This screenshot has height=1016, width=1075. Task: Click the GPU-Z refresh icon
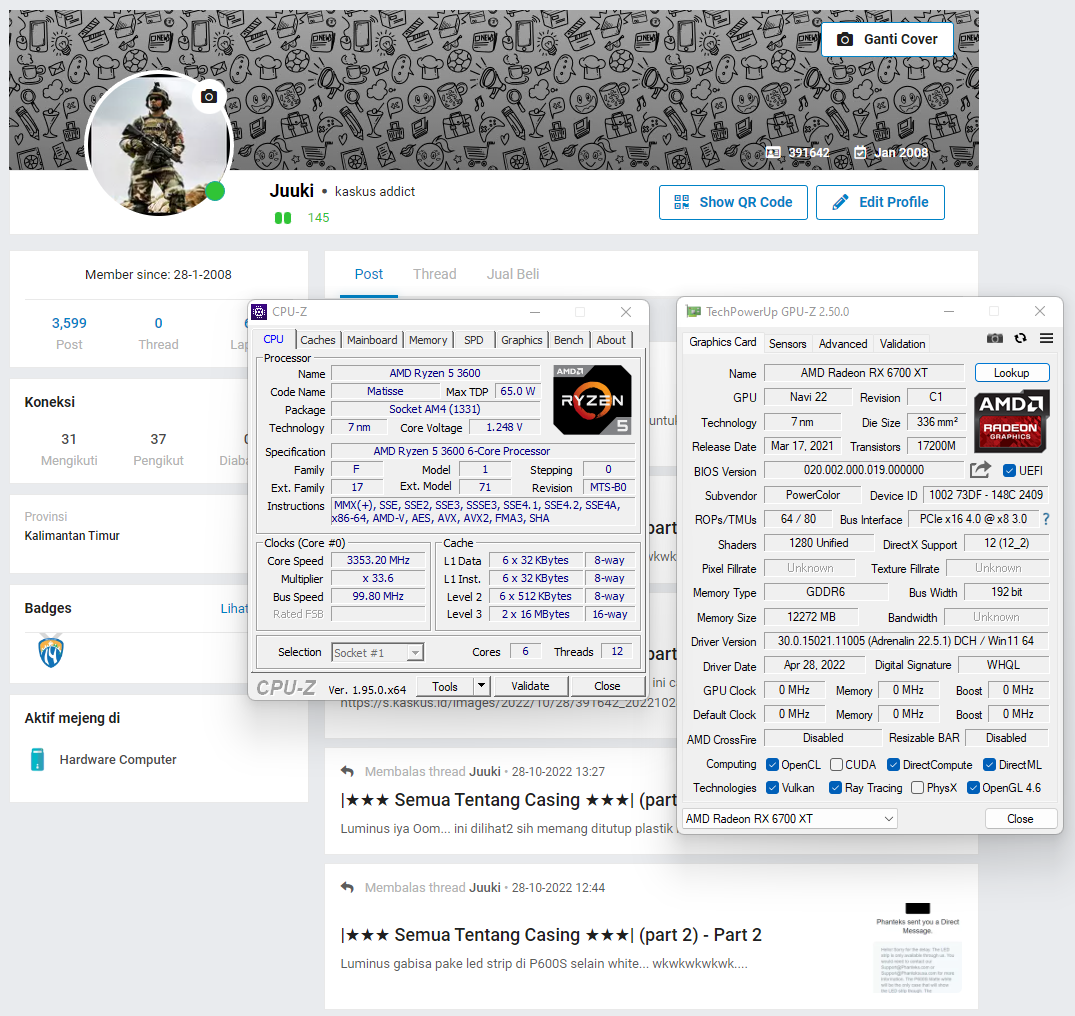point(1021,338)
